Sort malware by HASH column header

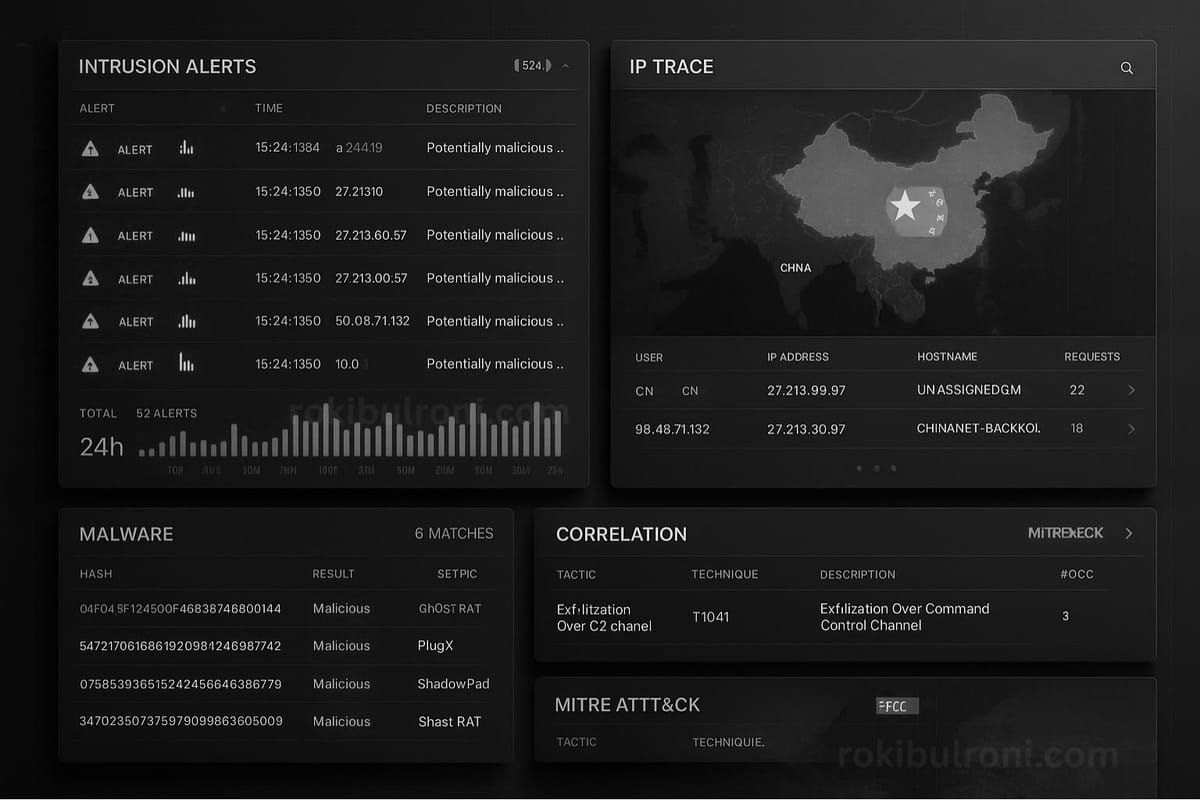(x=96, y=574)
